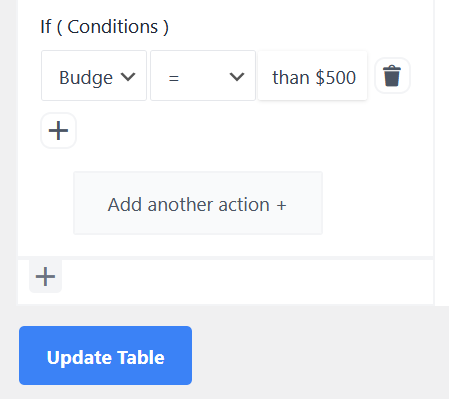Screen dimensions: 449x399
Task: Delete the condition using the trash icon
Action: point(392,76)
